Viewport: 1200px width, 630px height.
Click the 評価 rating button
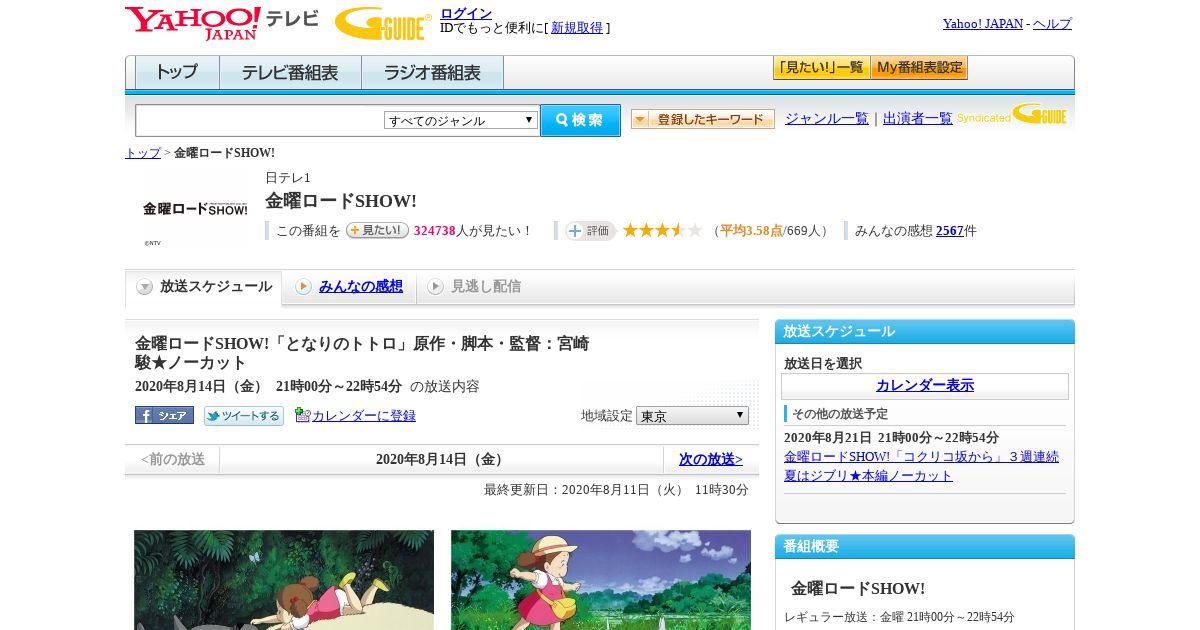tap(590, 231)
